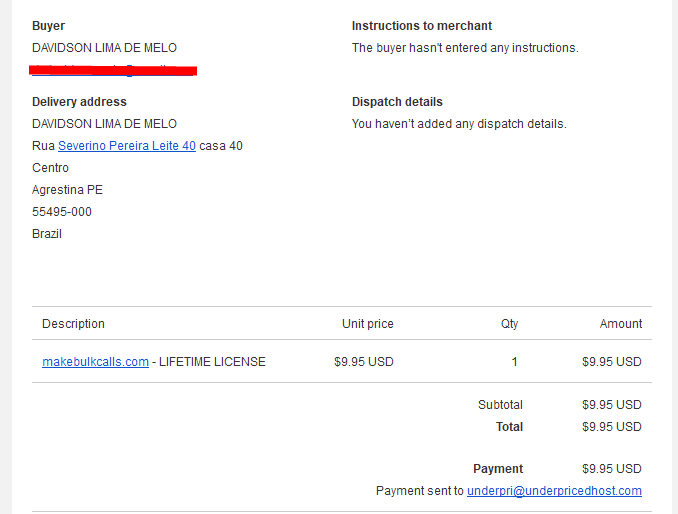Click the Unit price column header
This screenshot has width=678, height=514.
pyautogui.click(x=368, y=323)
